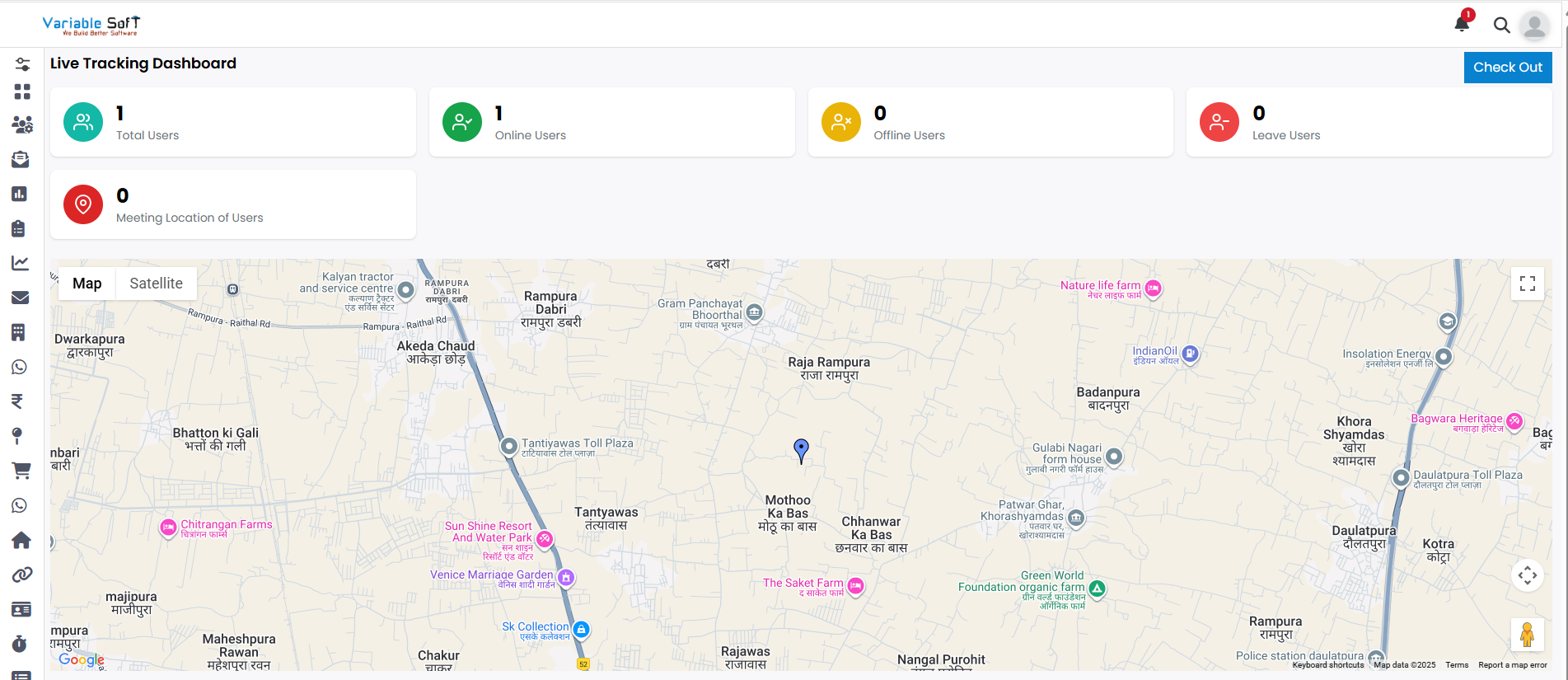Click the Google logo on the map

(x=82, y=659)
